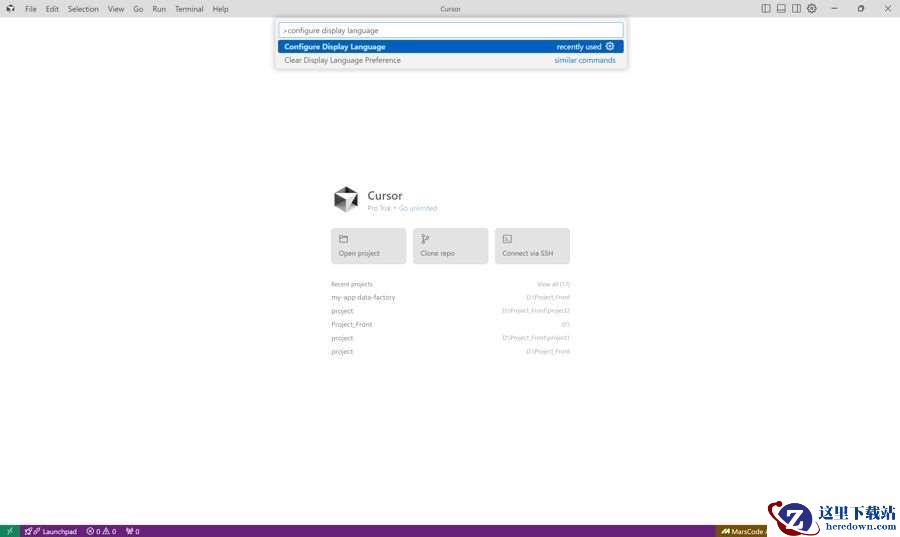Click the ports forwarded indicator in status bar
This screenshot has height=537, width=900.
pos(133,531)
